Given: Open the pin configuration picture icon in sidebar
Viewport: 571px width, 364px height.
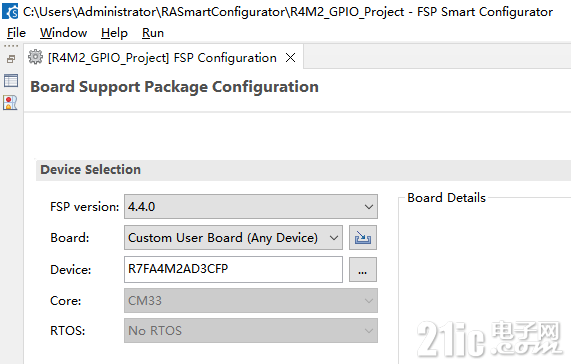Looking at the screenshot, I should click(10, 103).
